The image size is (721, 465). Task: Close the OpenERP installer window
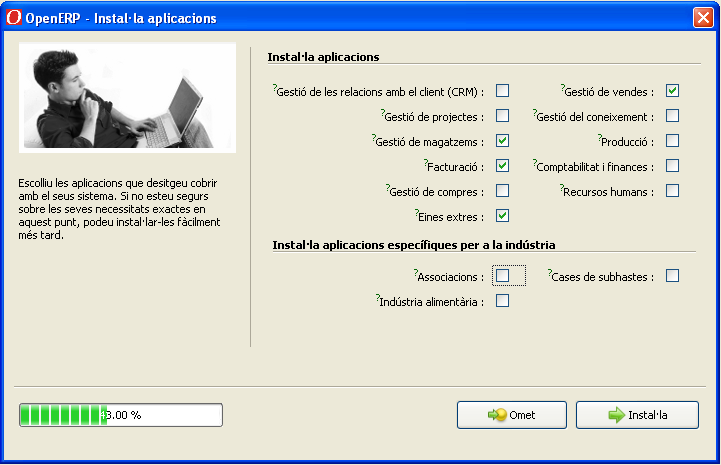coord(702,18)
